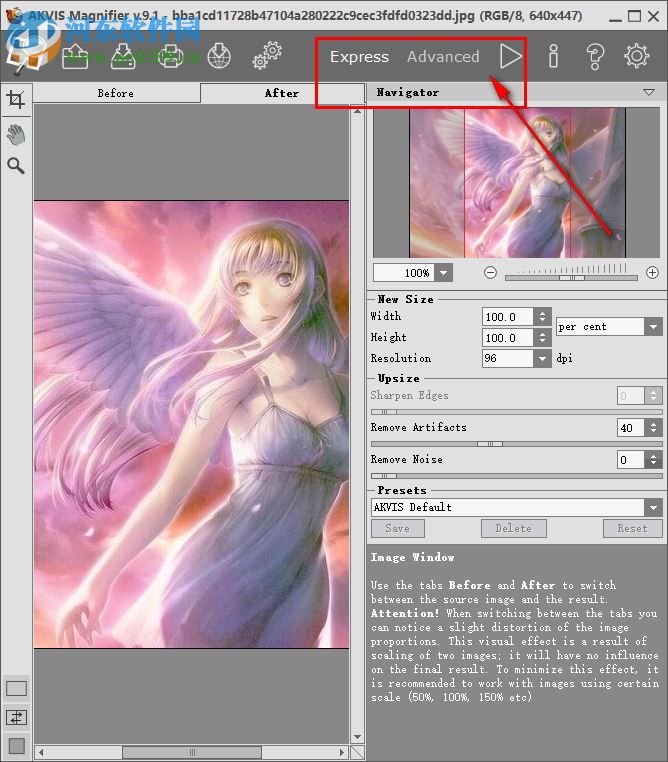Open the AKVIS Default presets dropdown
668x762 pixels.
pyautogui.click(x=653, y=507)
